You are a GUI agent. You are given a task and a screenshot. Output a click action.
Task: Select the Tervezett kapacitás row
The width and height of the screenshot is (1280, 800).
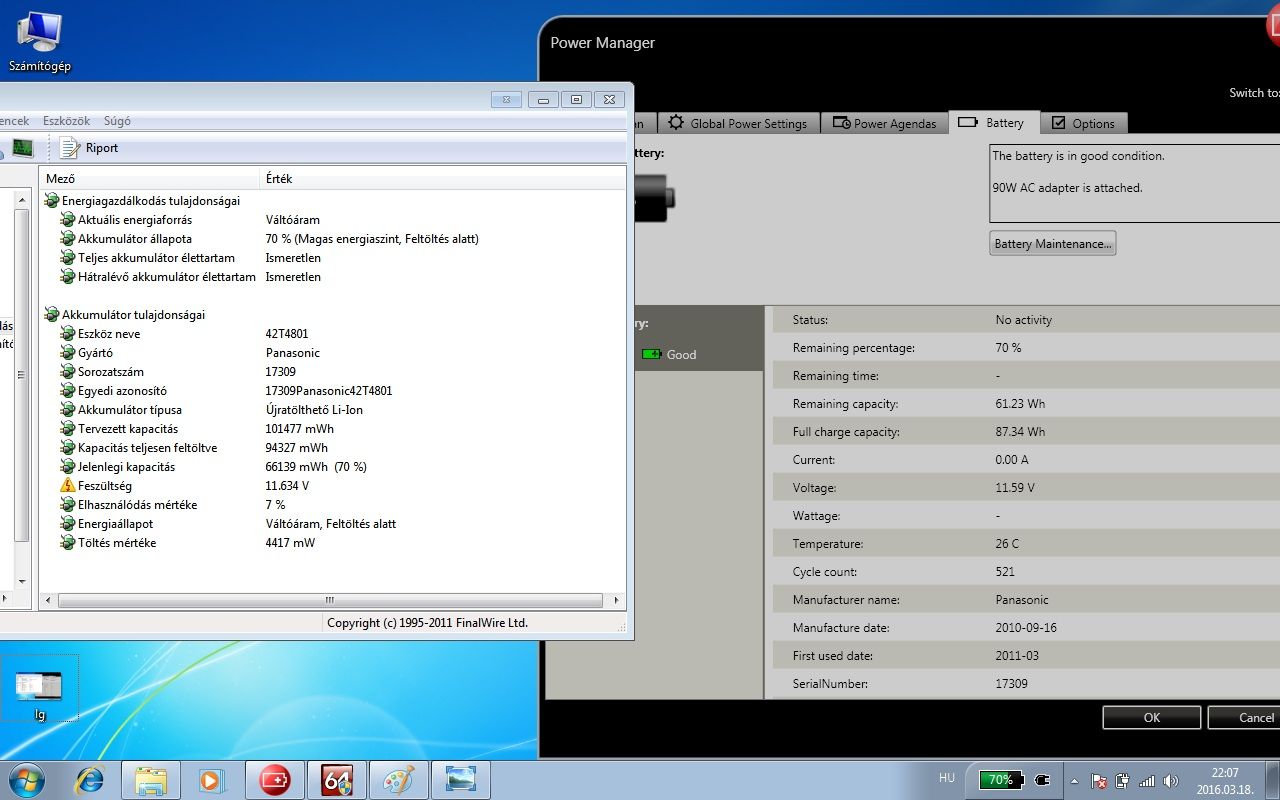(333, 429)
